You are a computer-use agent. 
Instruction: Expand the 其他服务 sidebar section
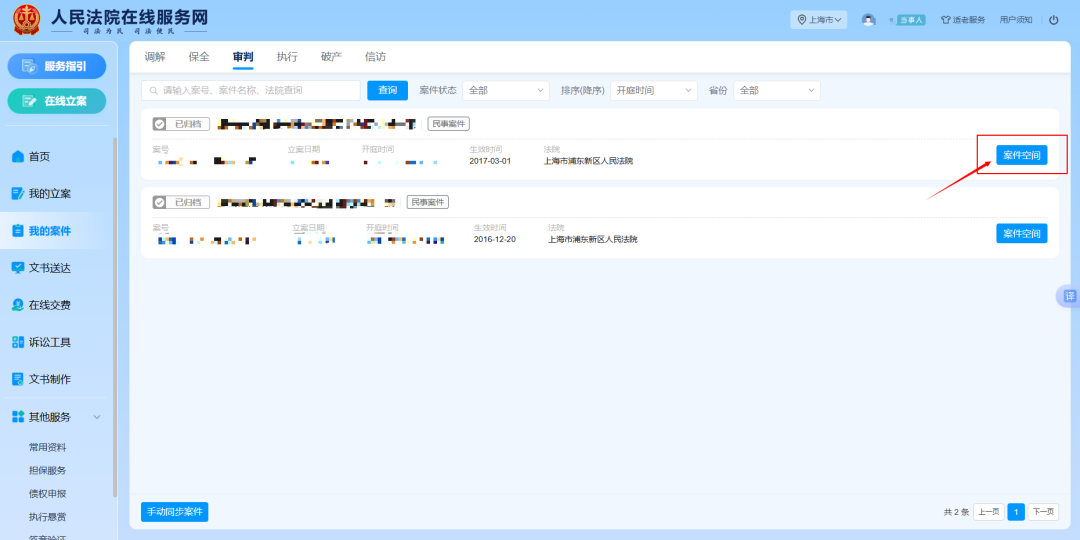click(x=97, y=417)
